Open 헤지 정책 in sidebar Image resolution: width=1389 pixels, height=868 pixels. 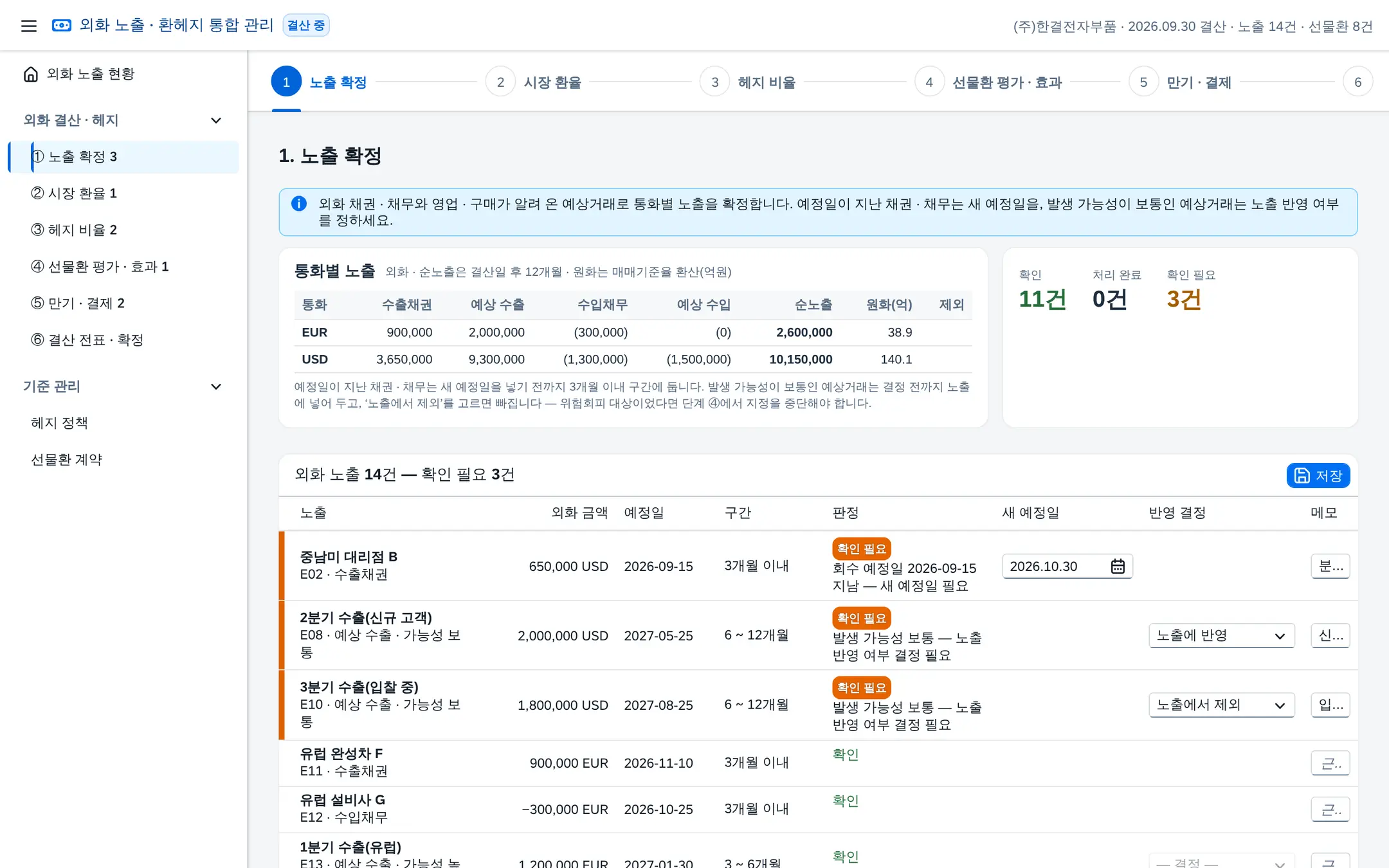pyautogui.click(x=123, y=423)
